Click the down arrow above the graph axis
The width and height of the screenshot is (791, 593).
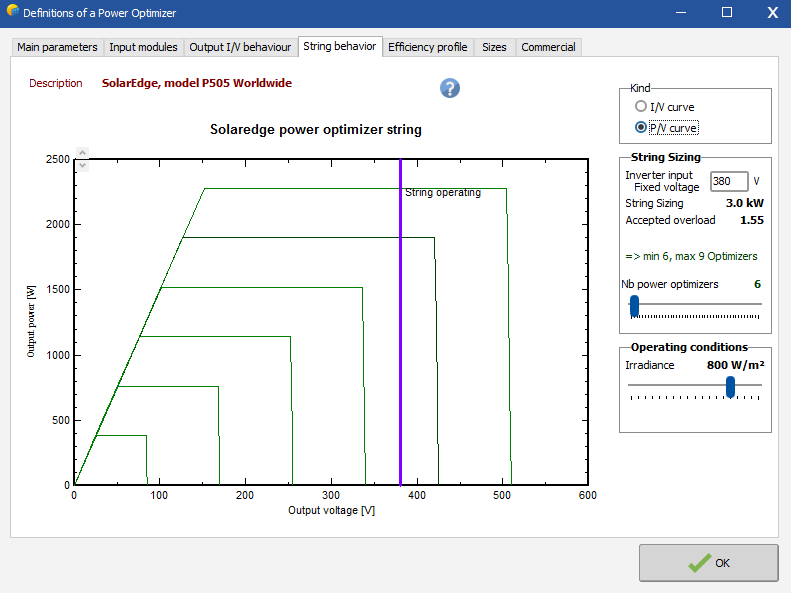pos(83,165)
